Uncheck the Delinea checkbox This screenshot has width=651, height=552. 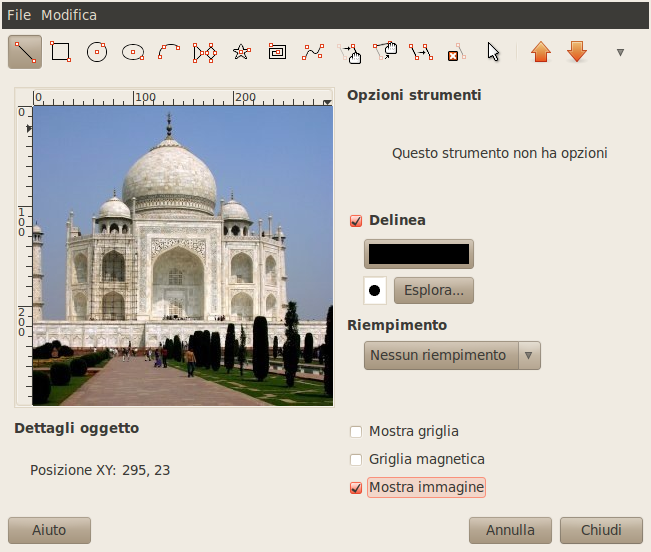[356, 221]
